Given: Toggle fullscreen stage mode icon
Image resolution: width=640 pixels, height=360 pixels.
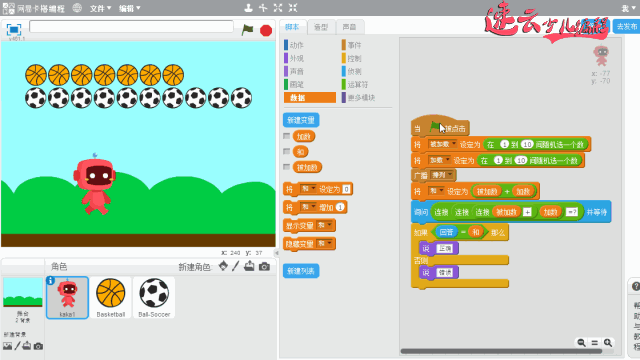Looking at the screenshot, I should tap(13, 29).
